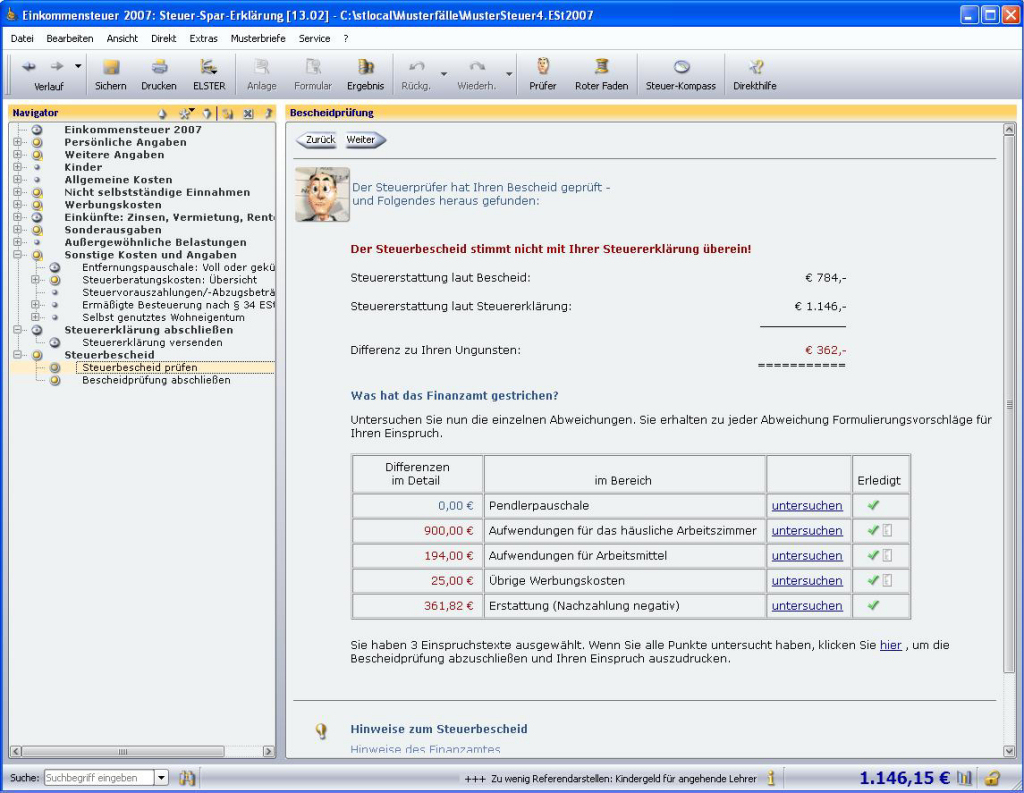Expand the Sonderausgaben tree node
Viewport: 1024px width, 793px height.
coord(18,230)
